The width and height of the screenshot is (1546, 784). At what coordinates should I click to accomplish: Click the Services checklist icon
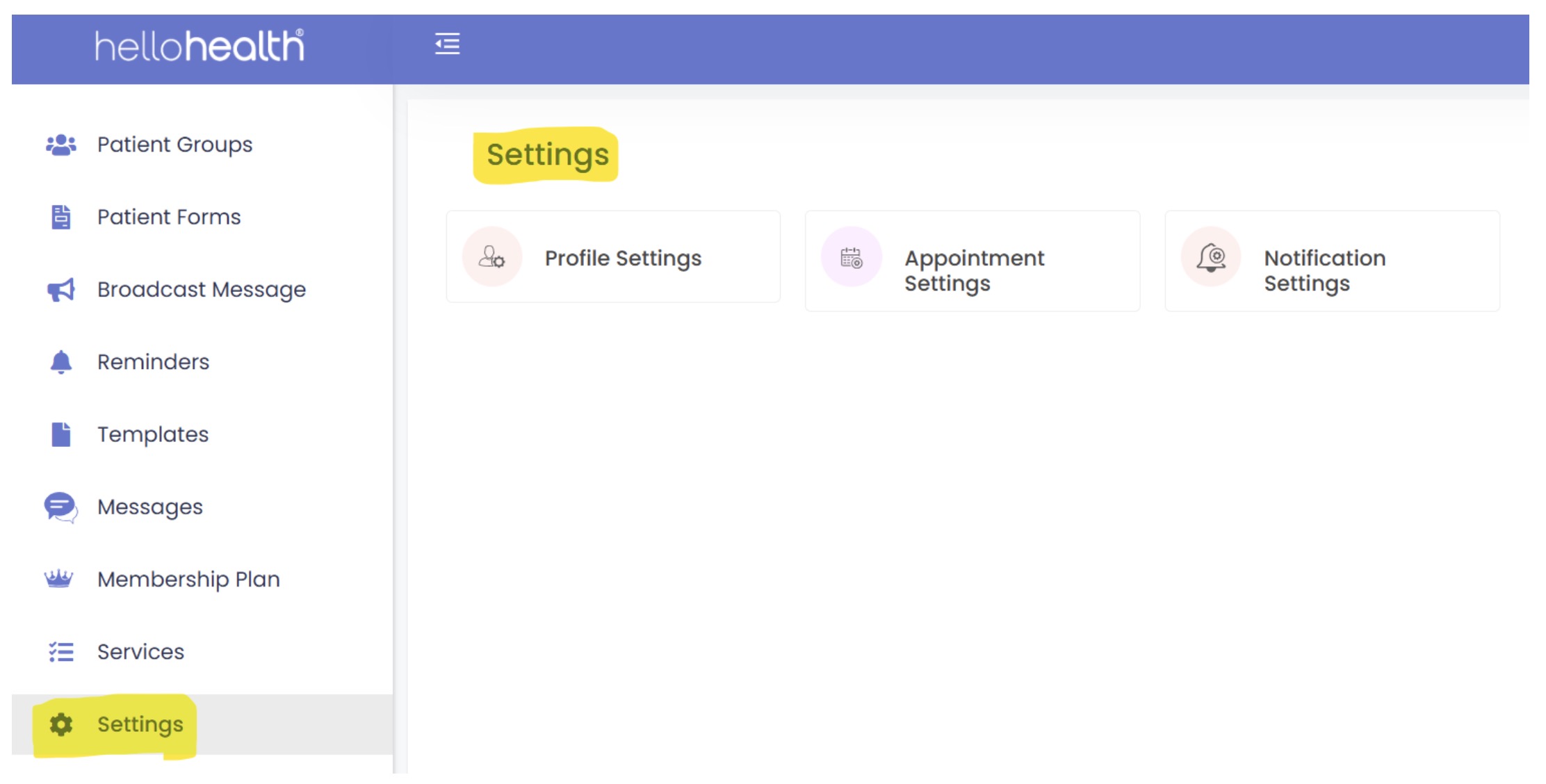pyautogui.click(x=61, y=652)
